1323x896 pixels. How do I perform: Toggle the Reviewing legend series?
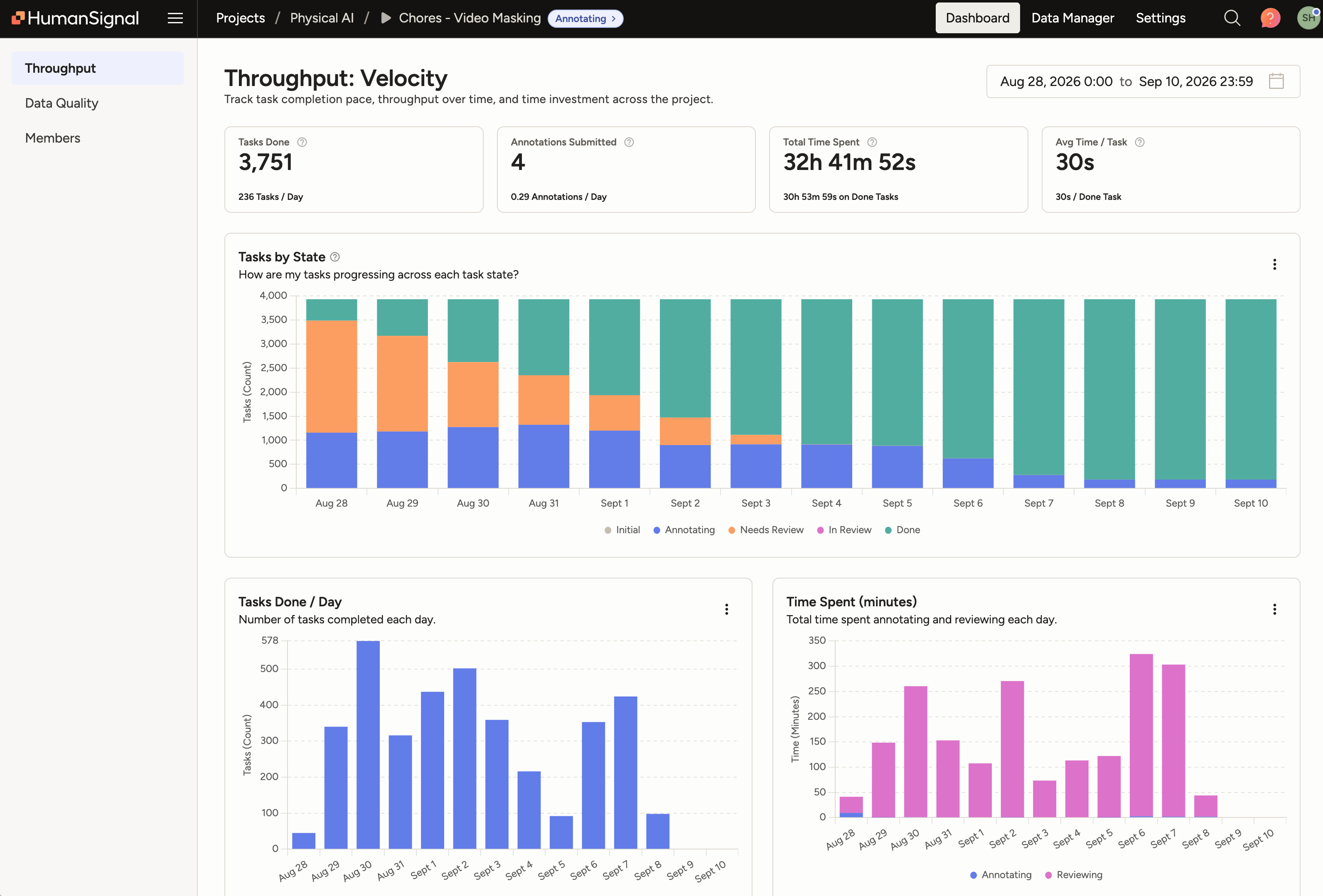(x=1074, y=875)
